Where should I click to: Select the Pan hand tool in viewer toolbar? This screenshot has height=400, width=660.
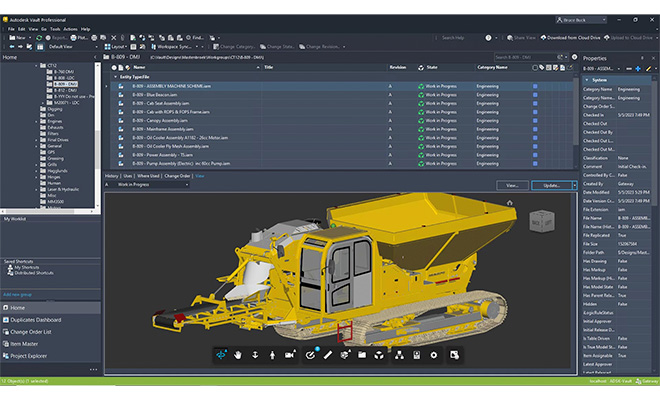point(238,355)
